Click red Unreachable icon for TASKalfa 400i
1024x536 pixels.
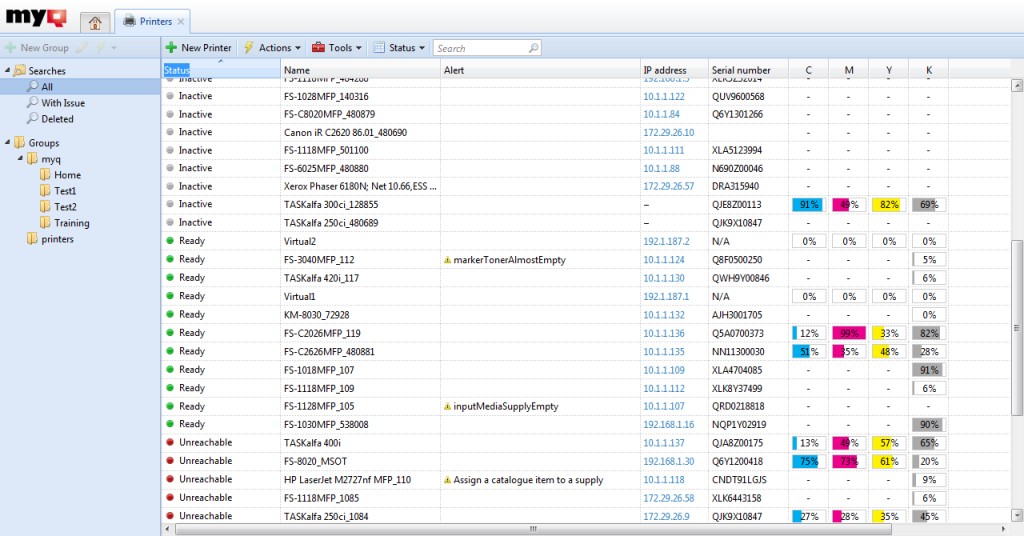coord(170,442)
